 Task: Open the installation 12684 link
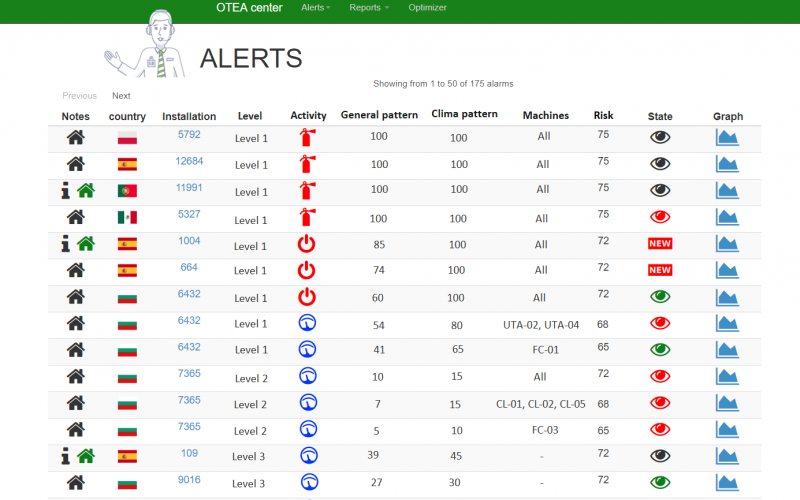189,161
